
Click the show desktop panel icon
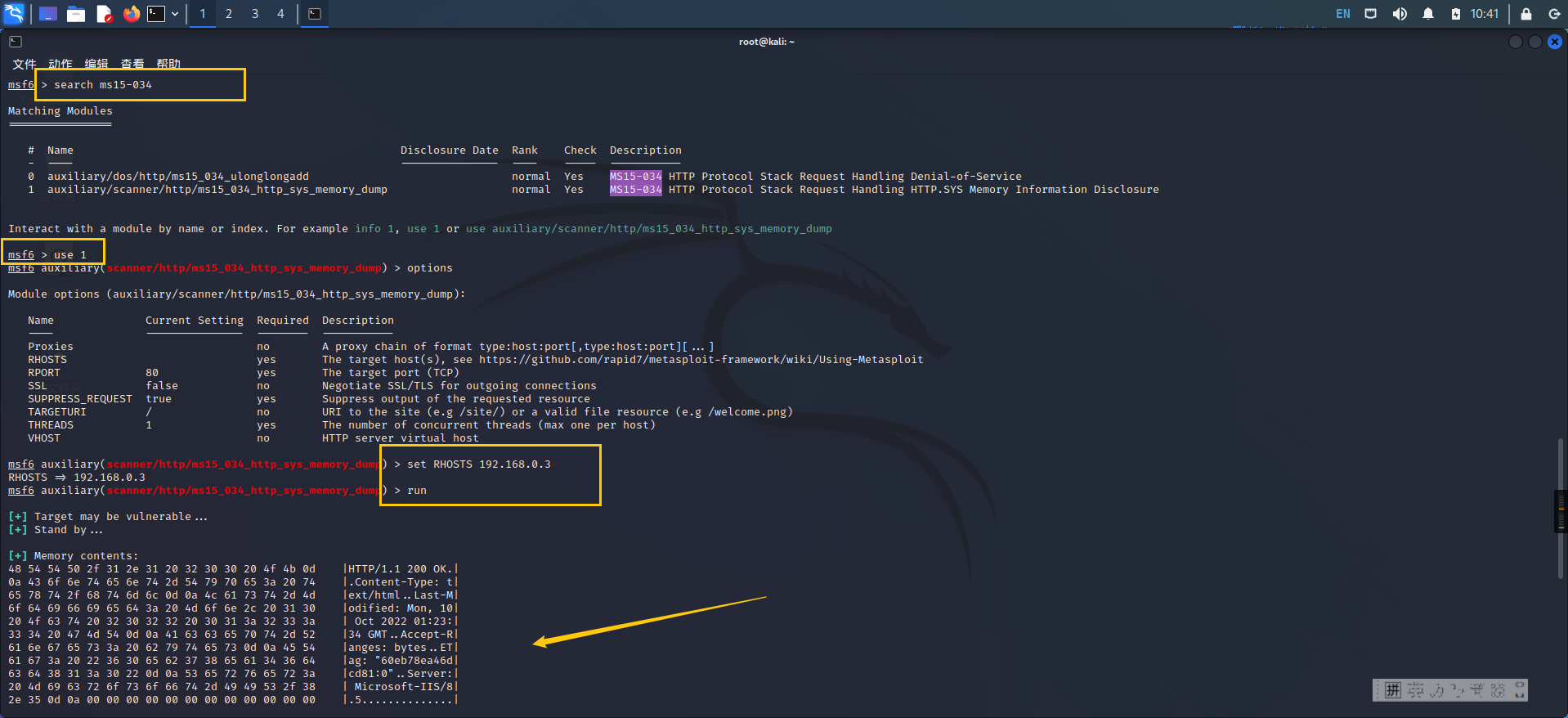pos(48,14)
